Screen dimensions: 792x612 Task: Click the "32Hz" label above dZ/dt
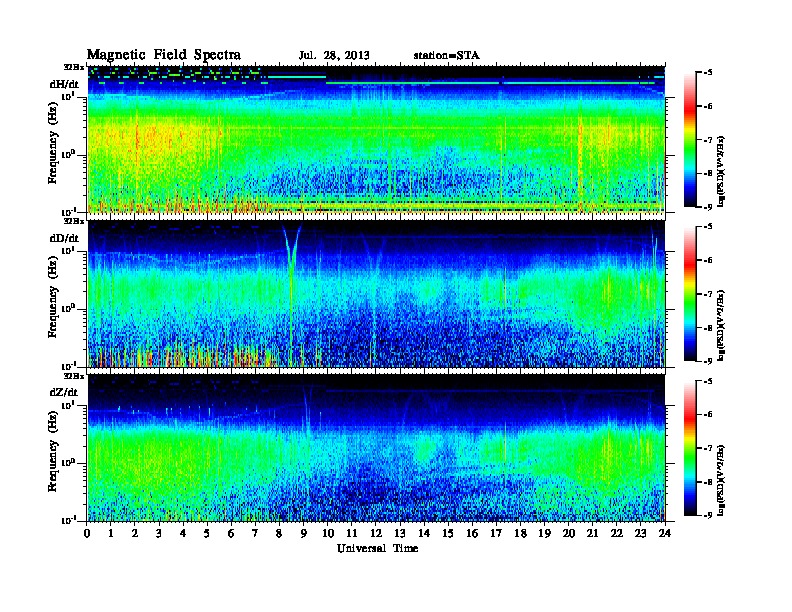point(74,376)
